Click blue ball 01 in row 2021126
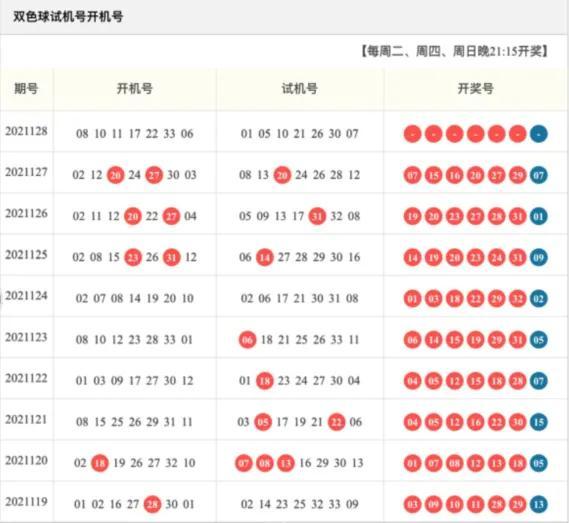This screenshot has width=569, height=523. click(x=539, y=216)
